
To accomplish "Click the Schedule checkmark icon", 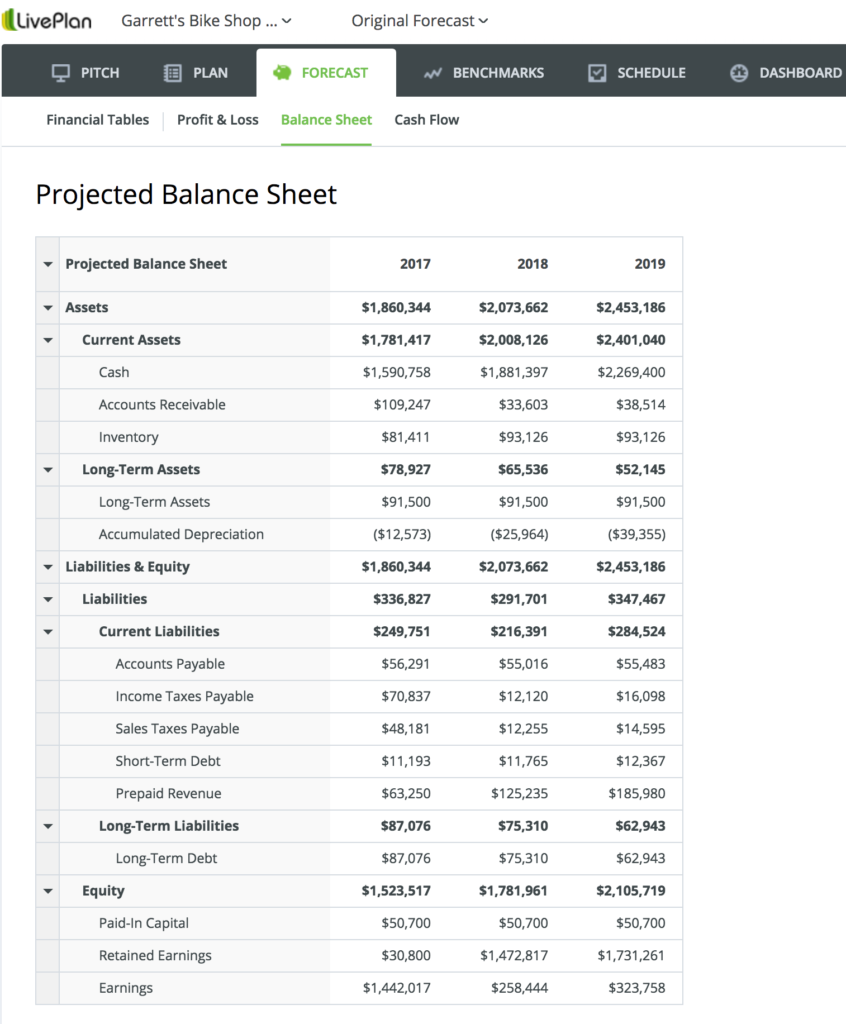I will pos(597,72).
